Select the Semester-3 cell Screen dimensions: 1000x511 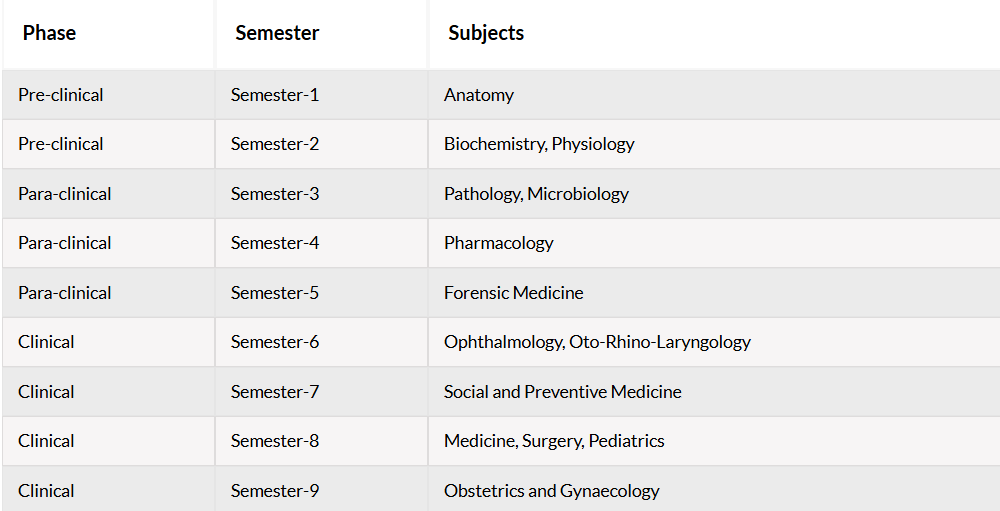[x=321, y=193]
